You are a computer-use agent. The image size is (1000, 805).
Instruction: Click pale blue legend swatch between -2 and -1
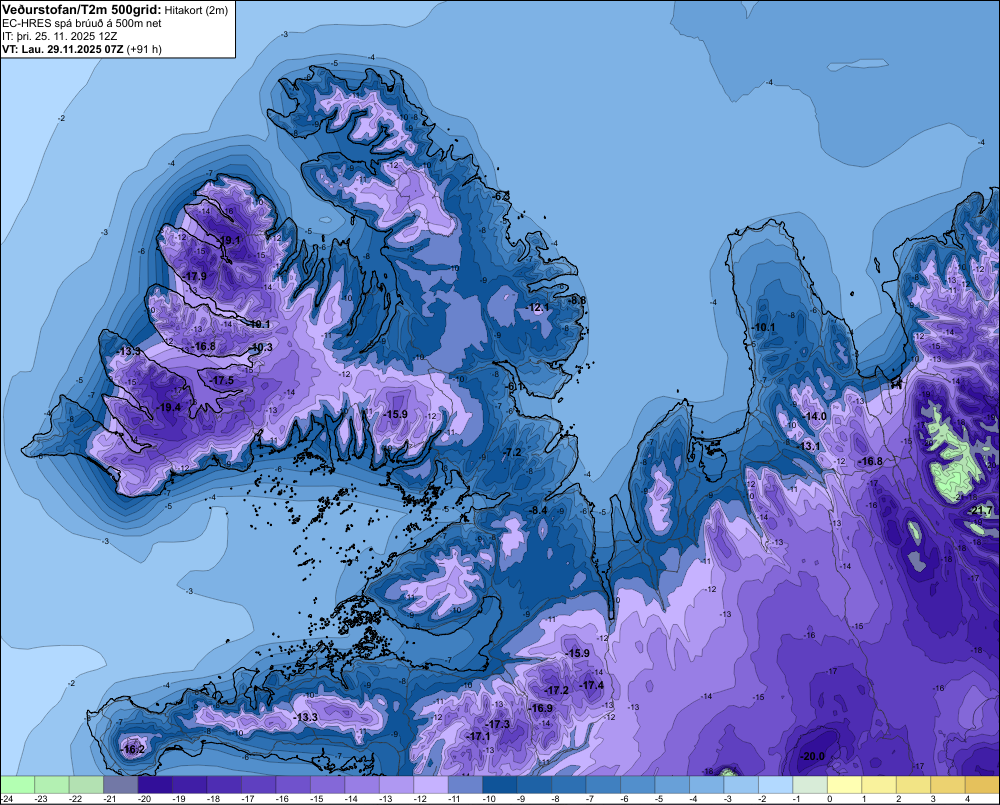776,784
